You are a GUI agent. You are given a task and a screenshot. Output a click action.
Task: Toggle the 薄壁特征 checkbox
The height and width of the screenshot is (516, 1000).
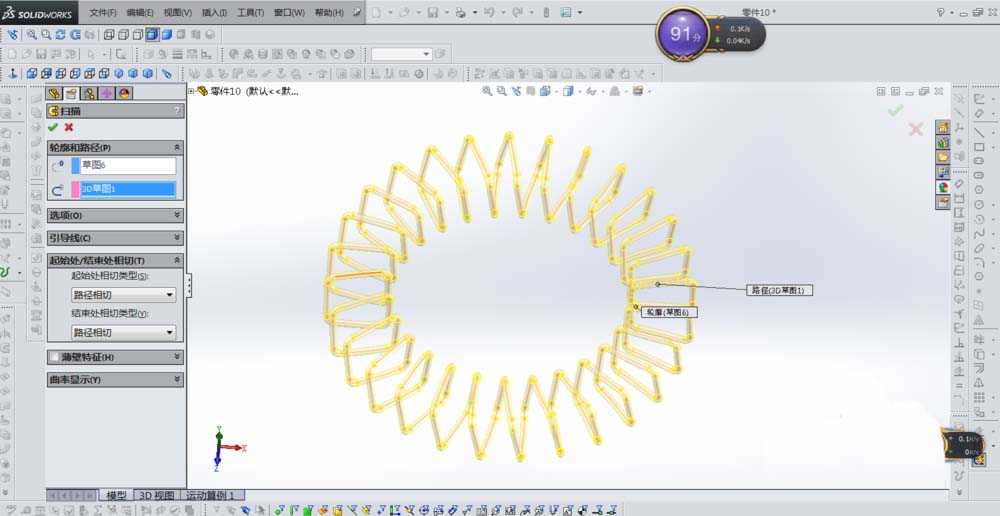54,357
